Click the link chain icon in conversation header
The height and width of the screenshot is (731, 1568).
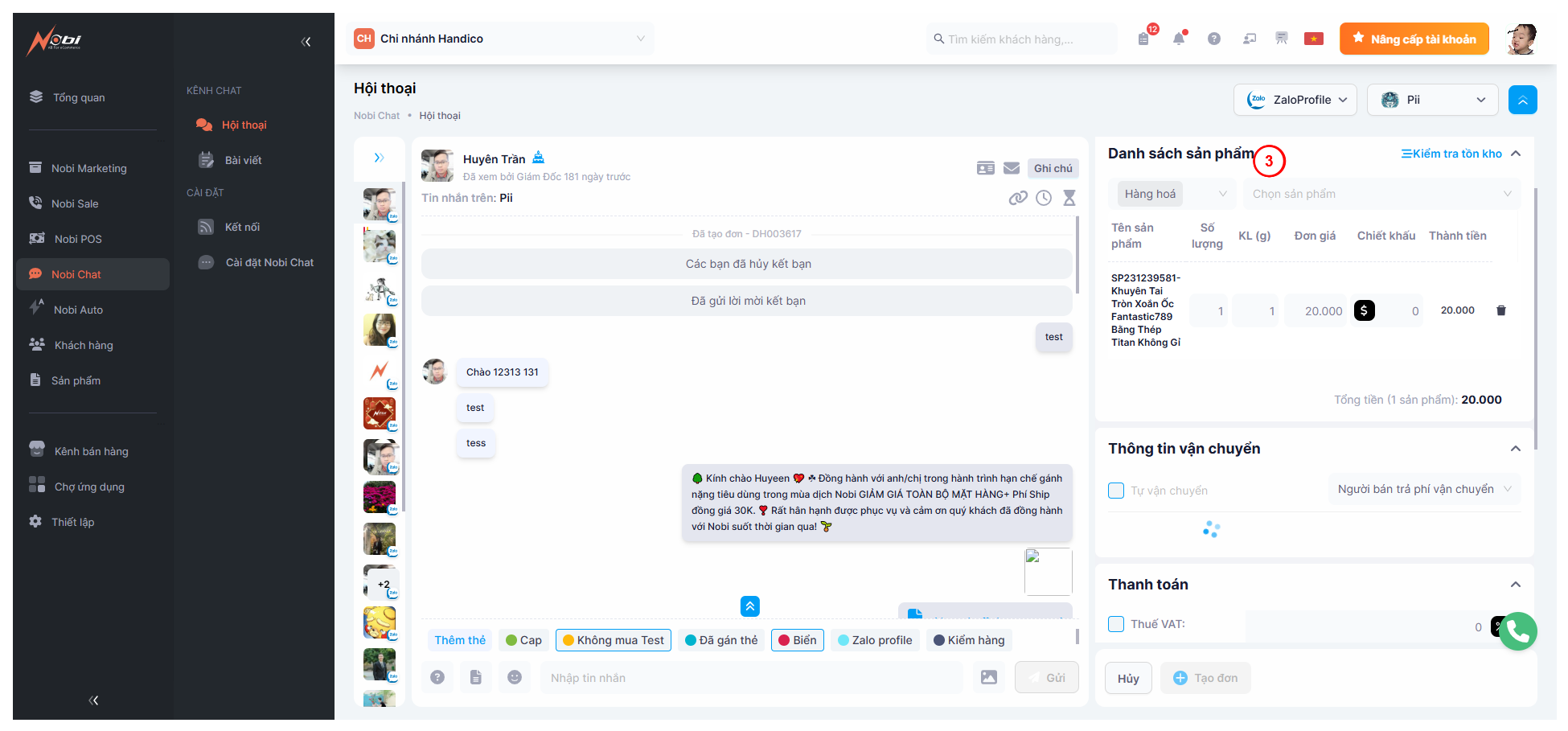(1018, 198)
